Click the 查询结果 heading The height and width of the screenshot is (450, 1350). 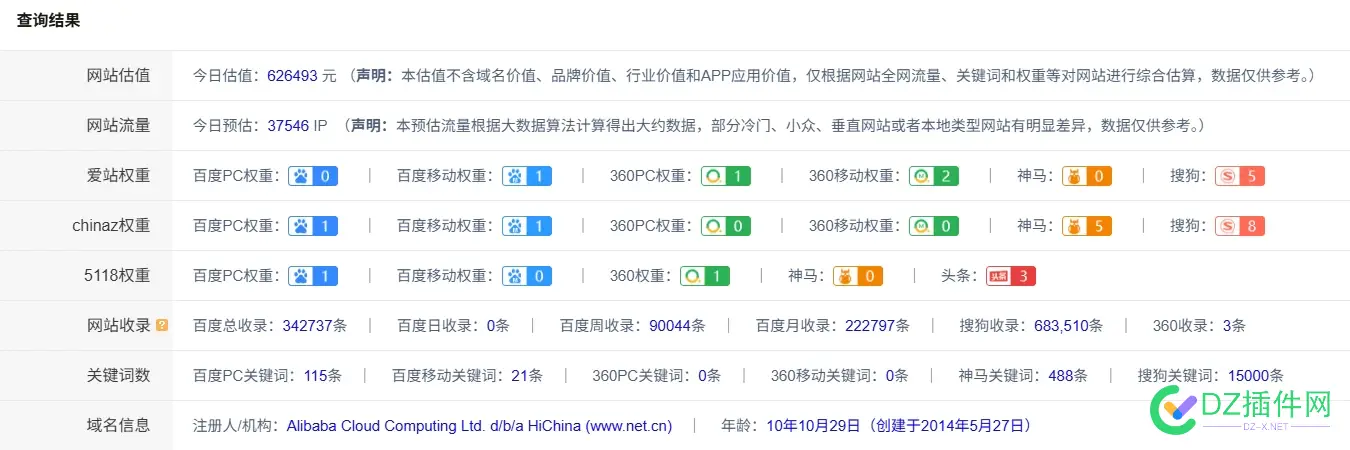[x=49, y=20]
